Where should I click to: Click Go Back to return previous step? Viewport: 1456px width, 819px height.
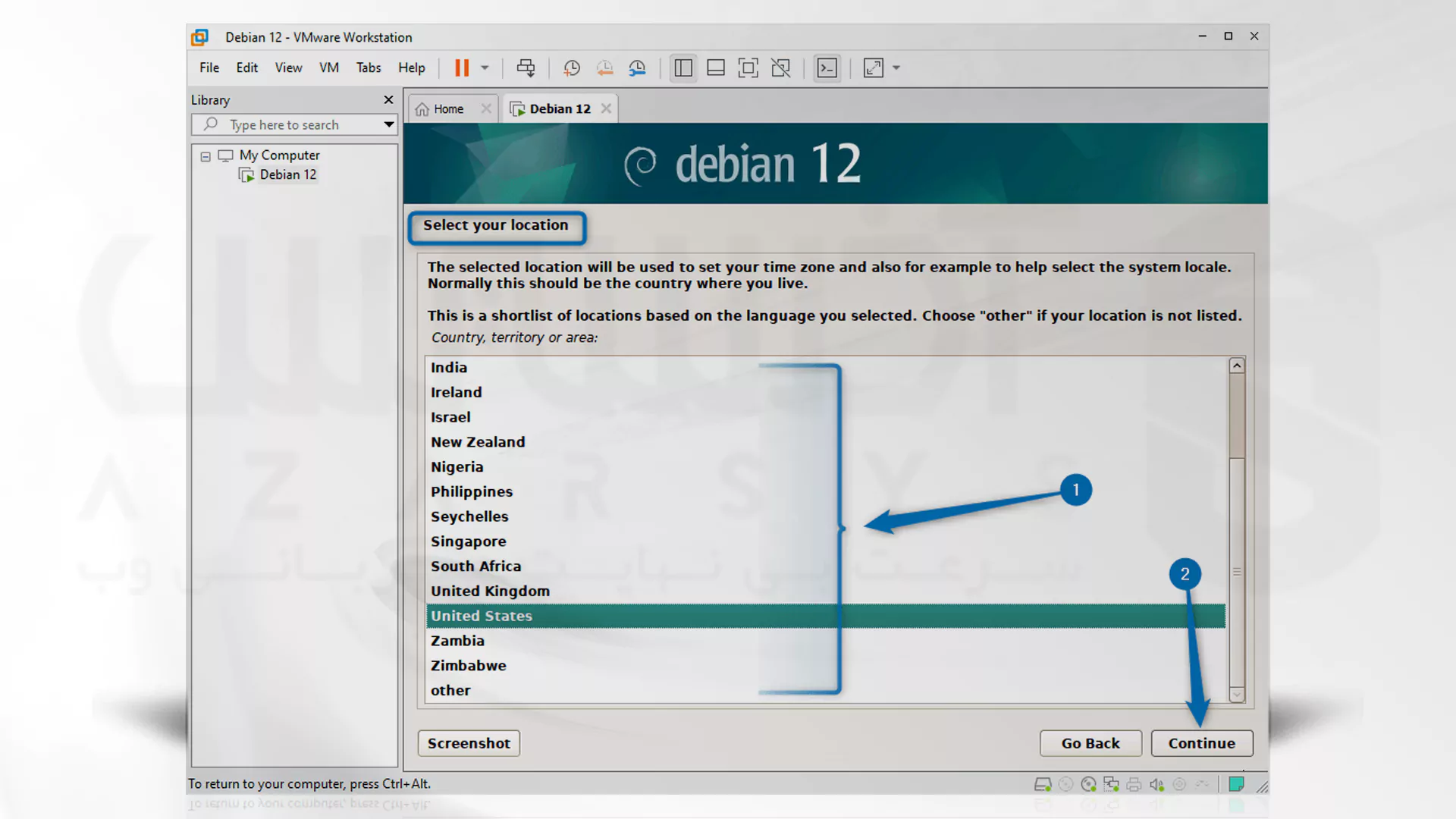1090,743
